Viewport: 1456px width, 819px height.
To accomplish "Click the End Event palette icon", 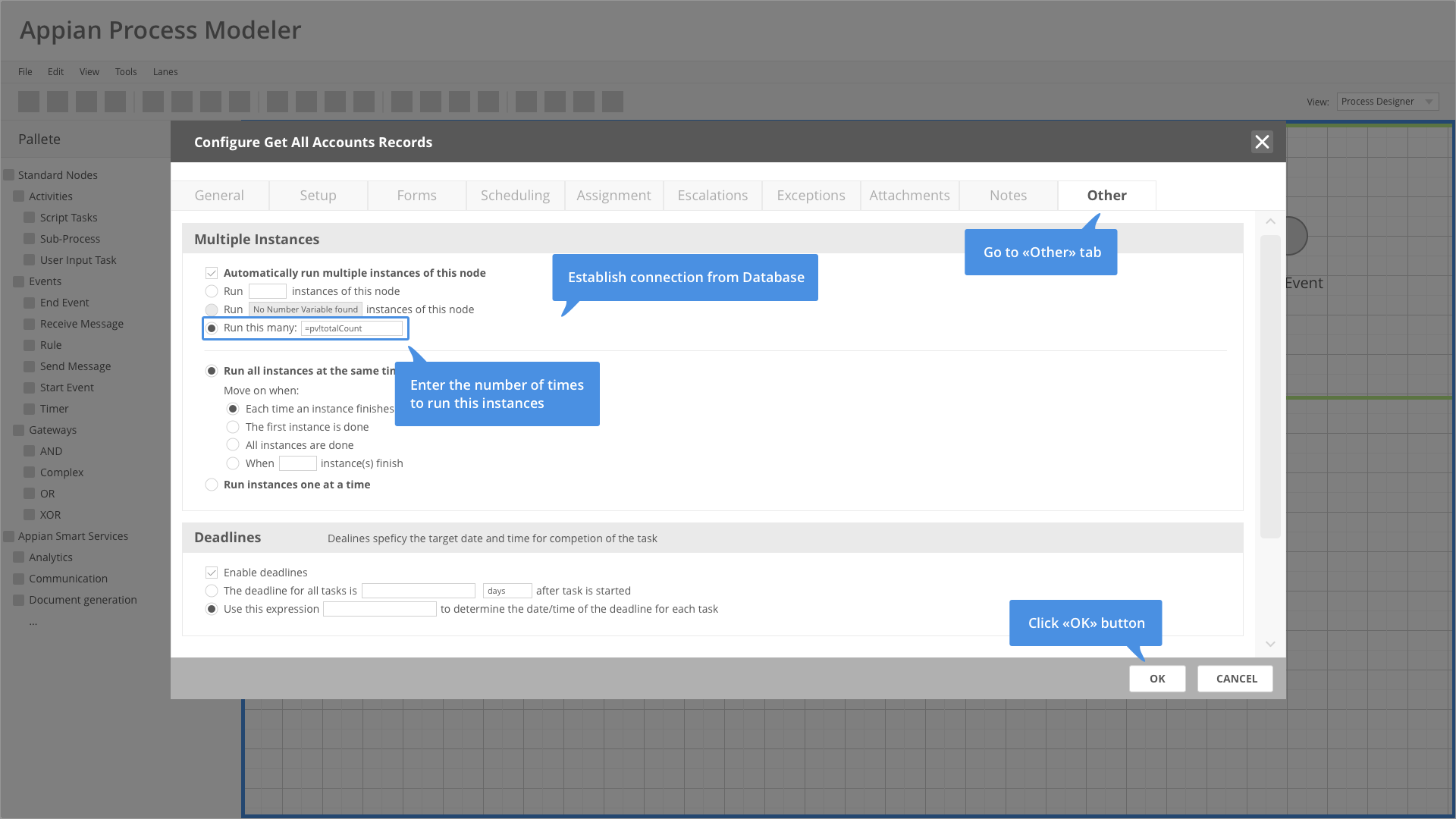I will pos(30,303).
